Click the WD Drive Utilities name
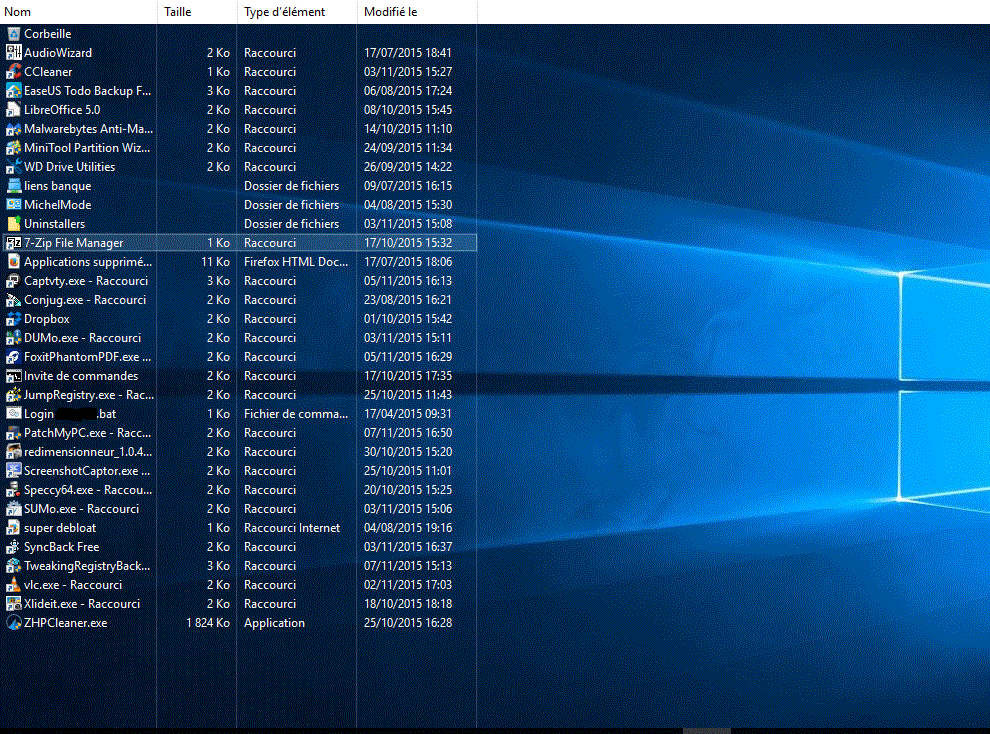 (69, 167)
